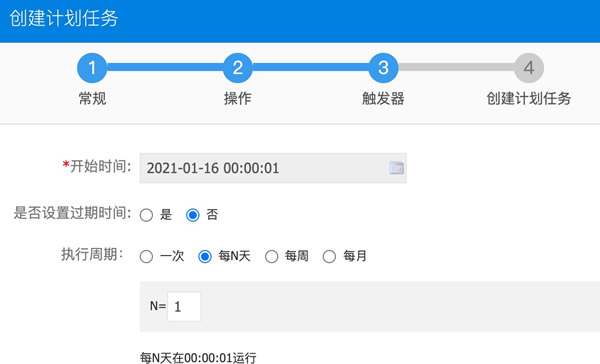This screenshot has height=364, width=600.
Task: Jump to step 4 circle
Action: (x=529, y=68)
